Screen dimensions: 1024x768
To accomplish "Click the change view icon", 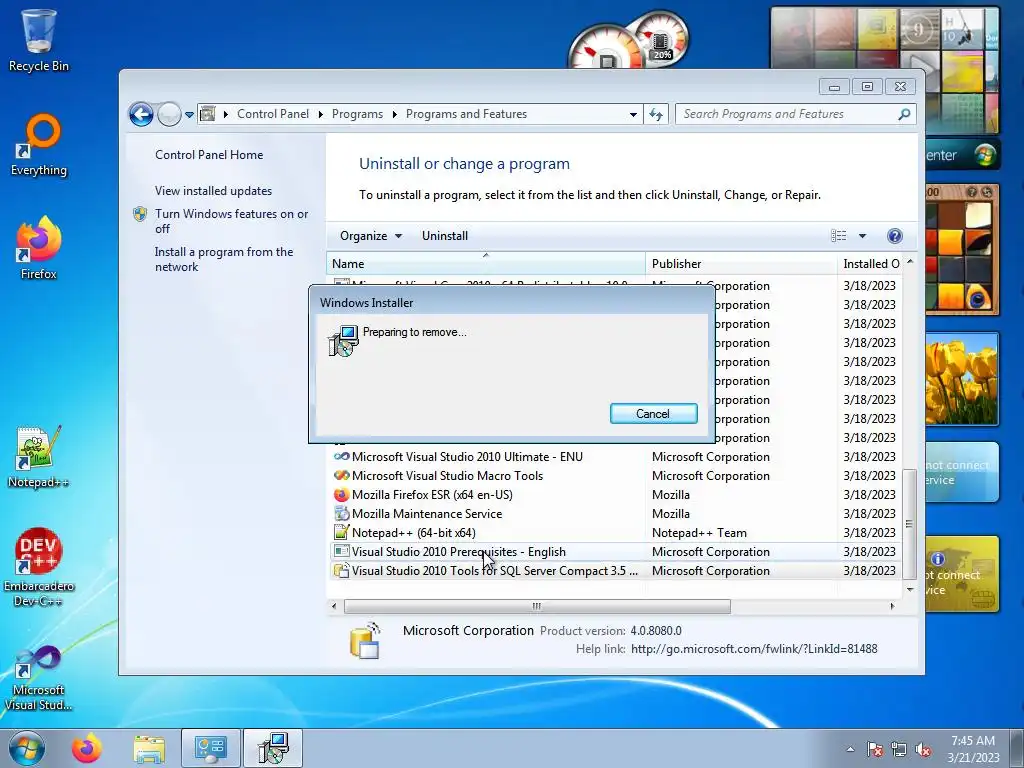I will (x=839, y=236).
